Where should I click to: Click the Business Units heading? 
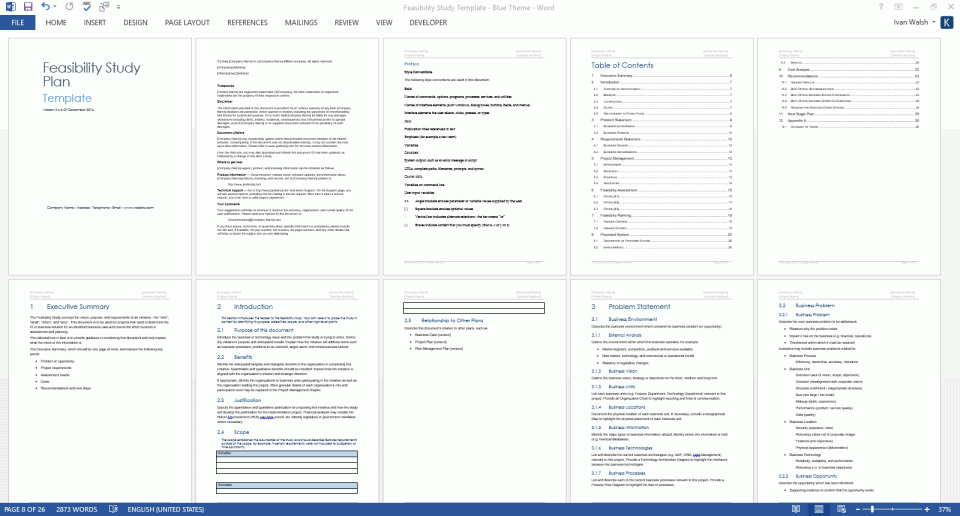click(621, 387)
